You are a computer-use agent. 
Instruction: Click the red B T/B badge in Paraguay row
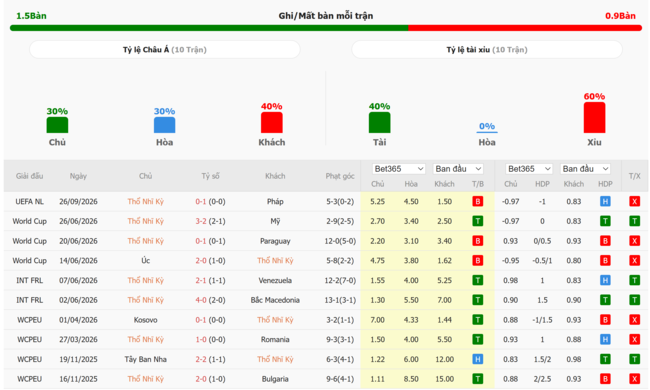tap(478, 241)
